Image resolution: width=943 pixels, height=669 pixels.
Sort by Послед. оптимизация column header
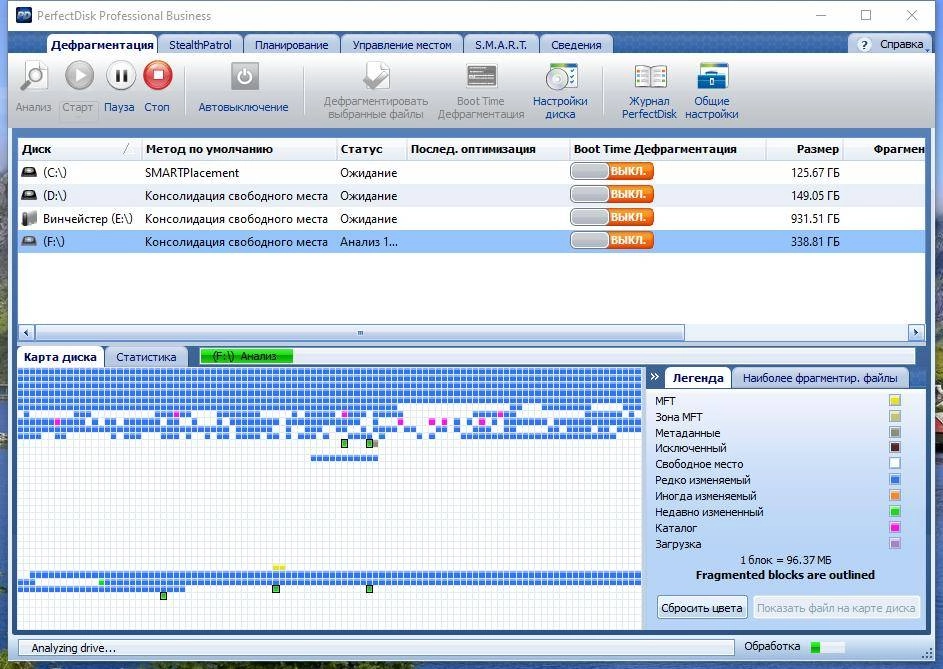click(488, 149)
